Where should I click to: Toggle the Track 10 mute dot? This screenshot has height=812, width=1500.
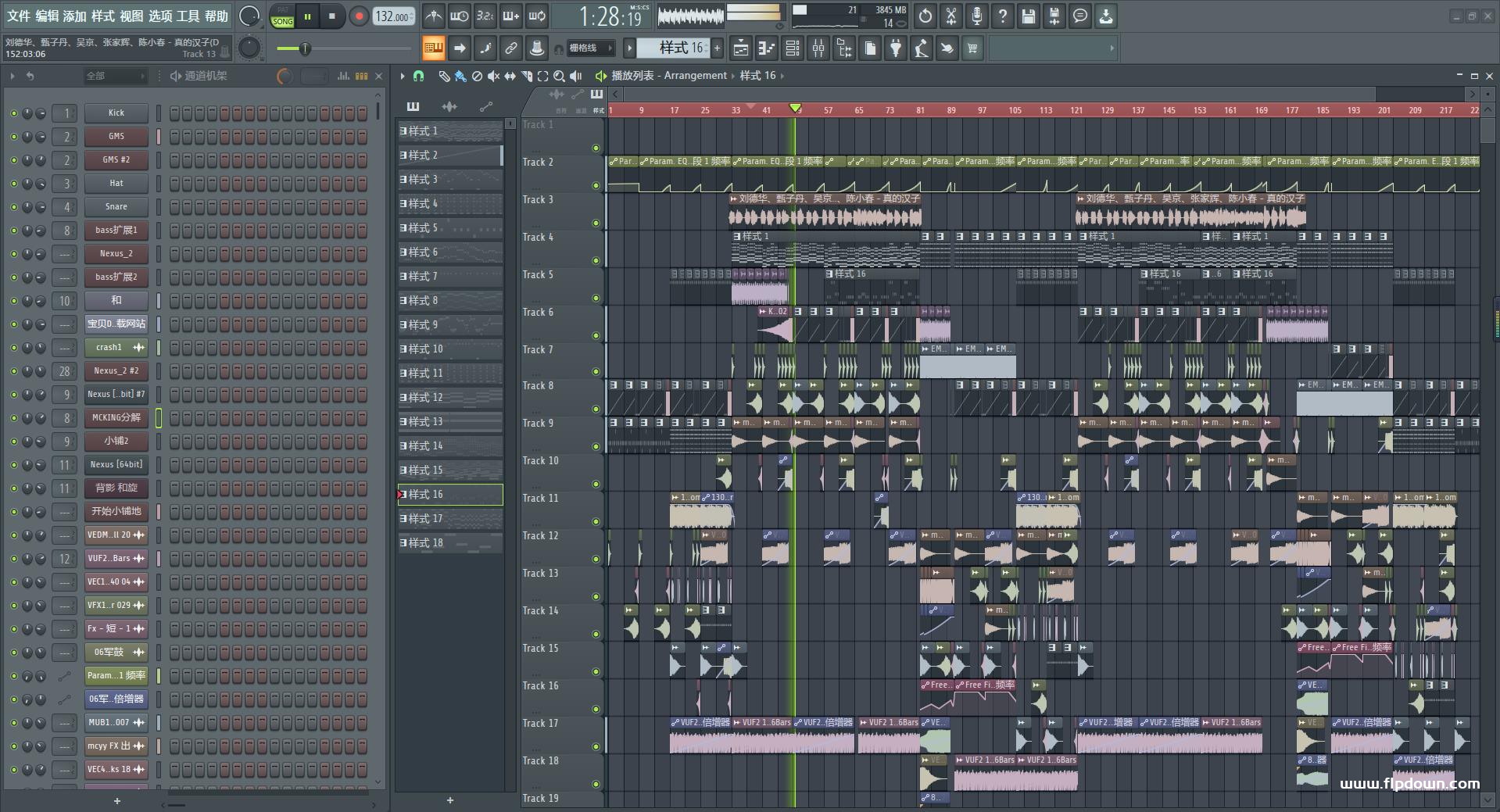596,484
